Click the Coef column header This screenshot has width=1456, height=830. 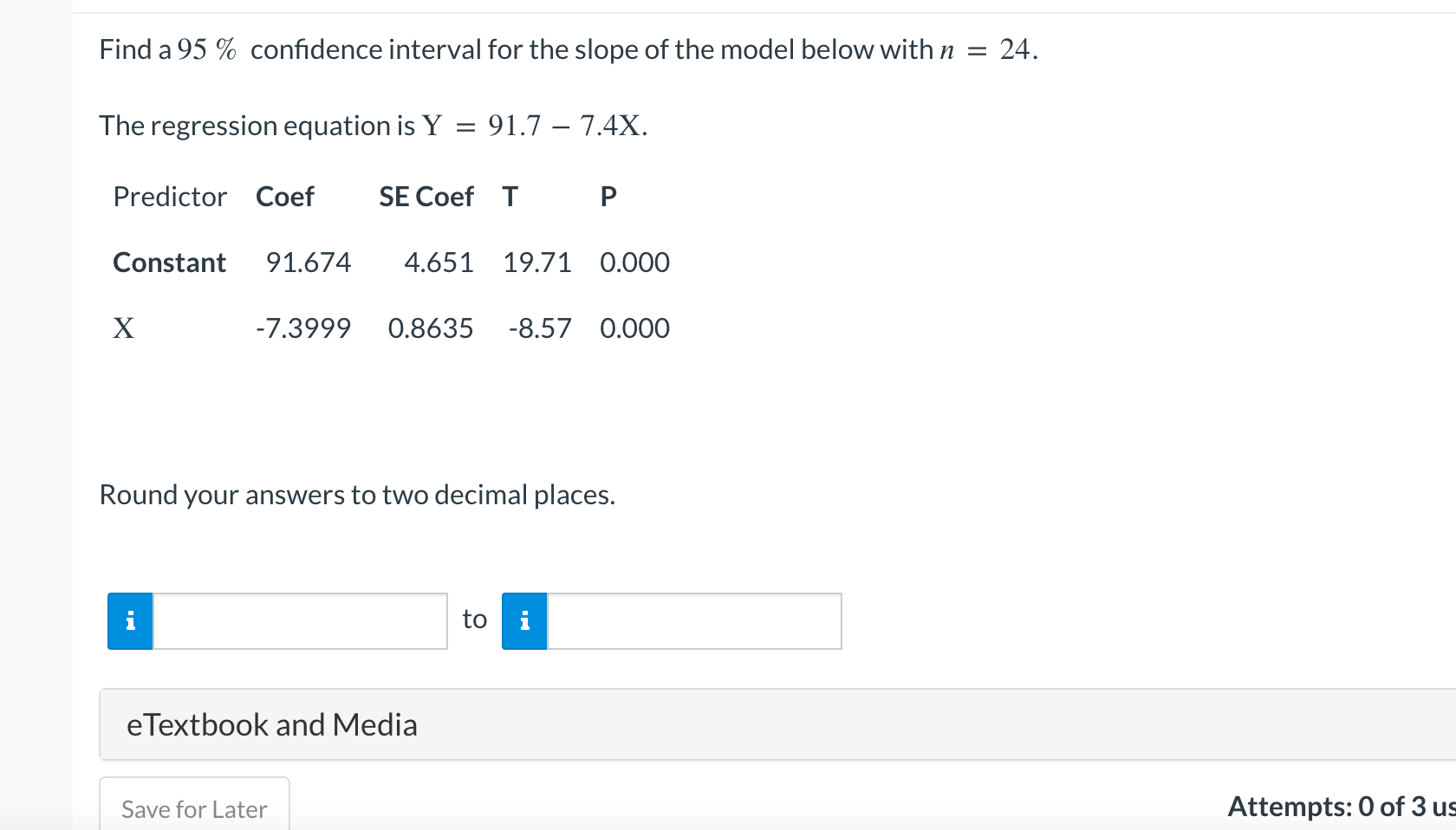click(285, 197)
